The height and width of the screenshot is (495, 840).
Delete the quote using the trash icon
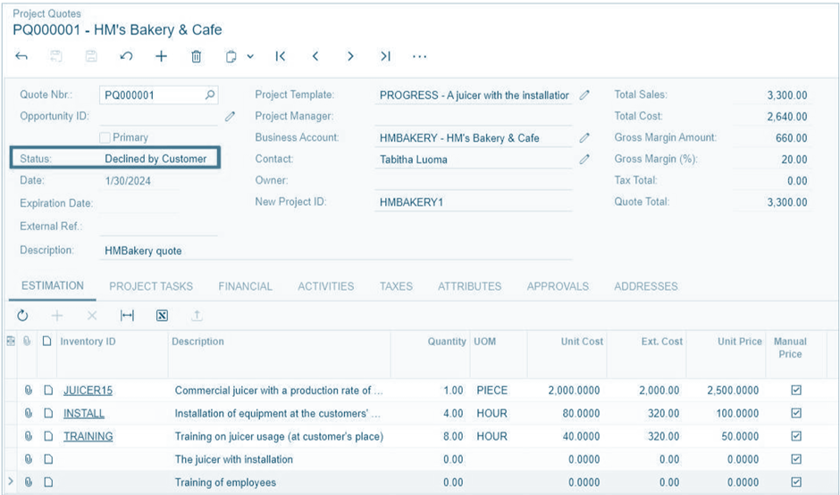(196, 56)
